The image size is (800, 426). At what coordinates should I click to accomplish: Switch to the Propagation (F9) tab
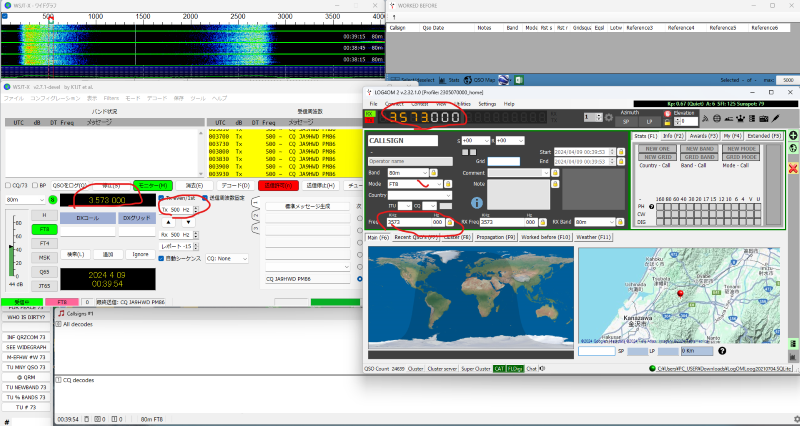pos(495,238)
